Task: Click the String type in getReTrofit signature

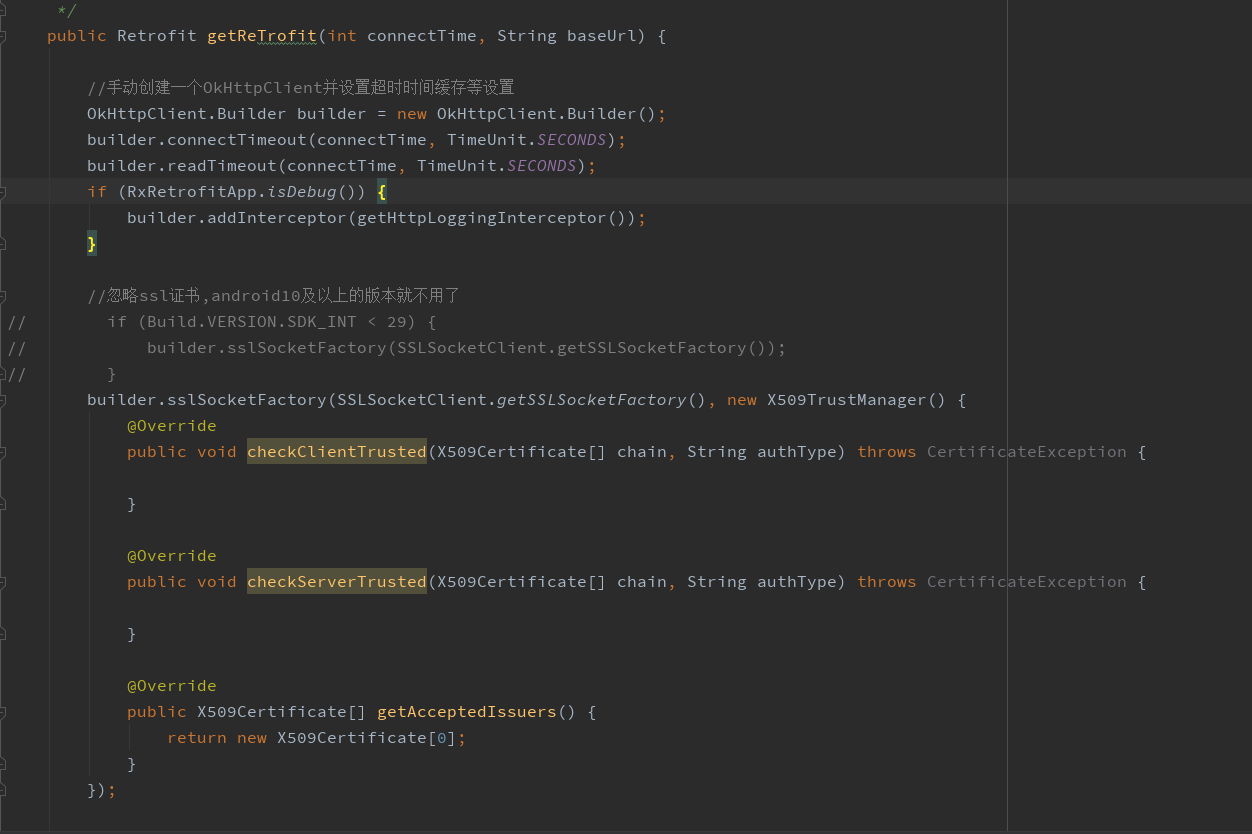Action: [x=527, y=36]
